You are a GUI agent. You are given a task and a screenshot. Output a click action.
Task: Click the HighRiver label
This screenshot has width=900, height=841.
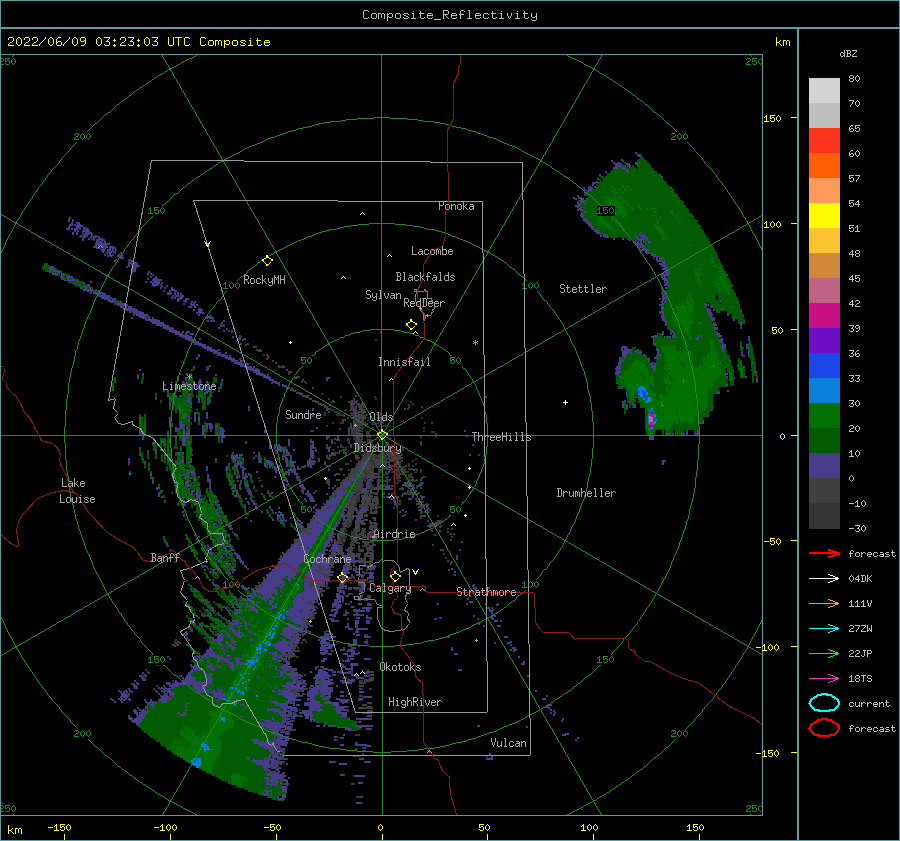(x=415, y=702)
